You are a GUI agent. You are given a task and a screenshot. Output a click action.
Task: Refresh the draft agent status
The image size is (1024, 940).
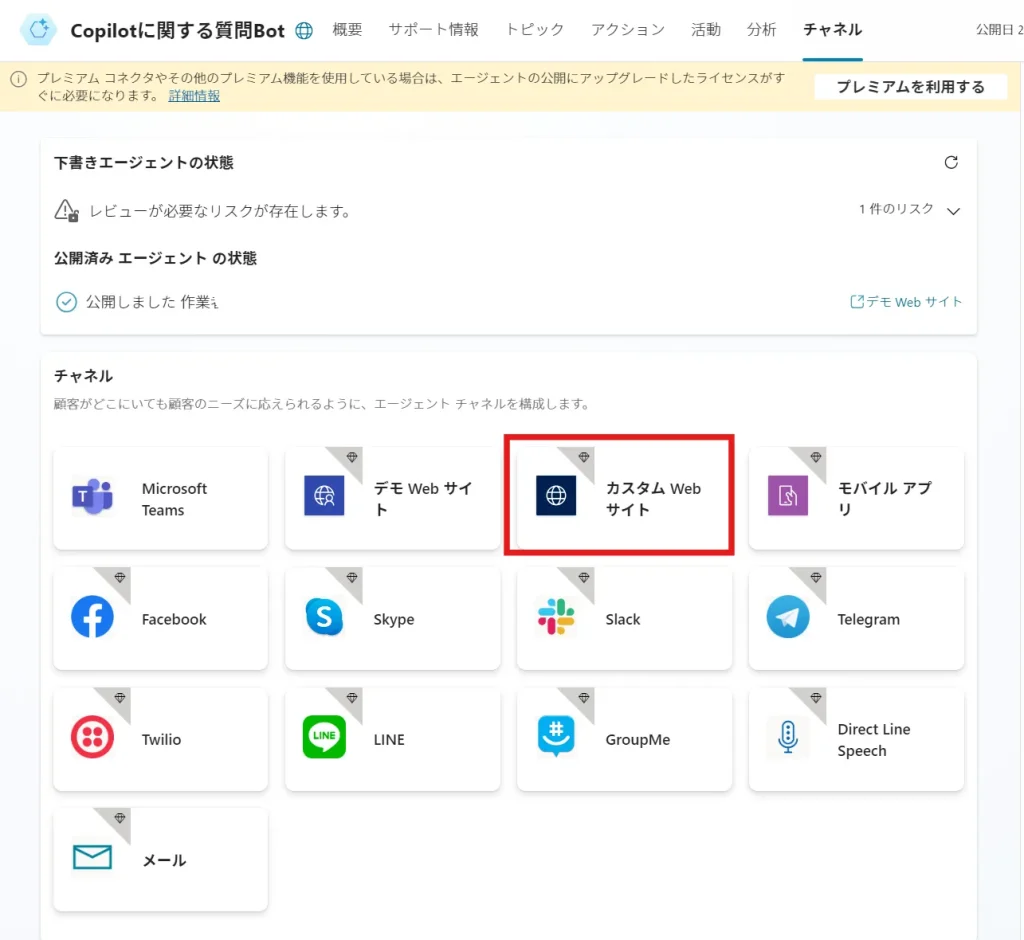(951, 163)
